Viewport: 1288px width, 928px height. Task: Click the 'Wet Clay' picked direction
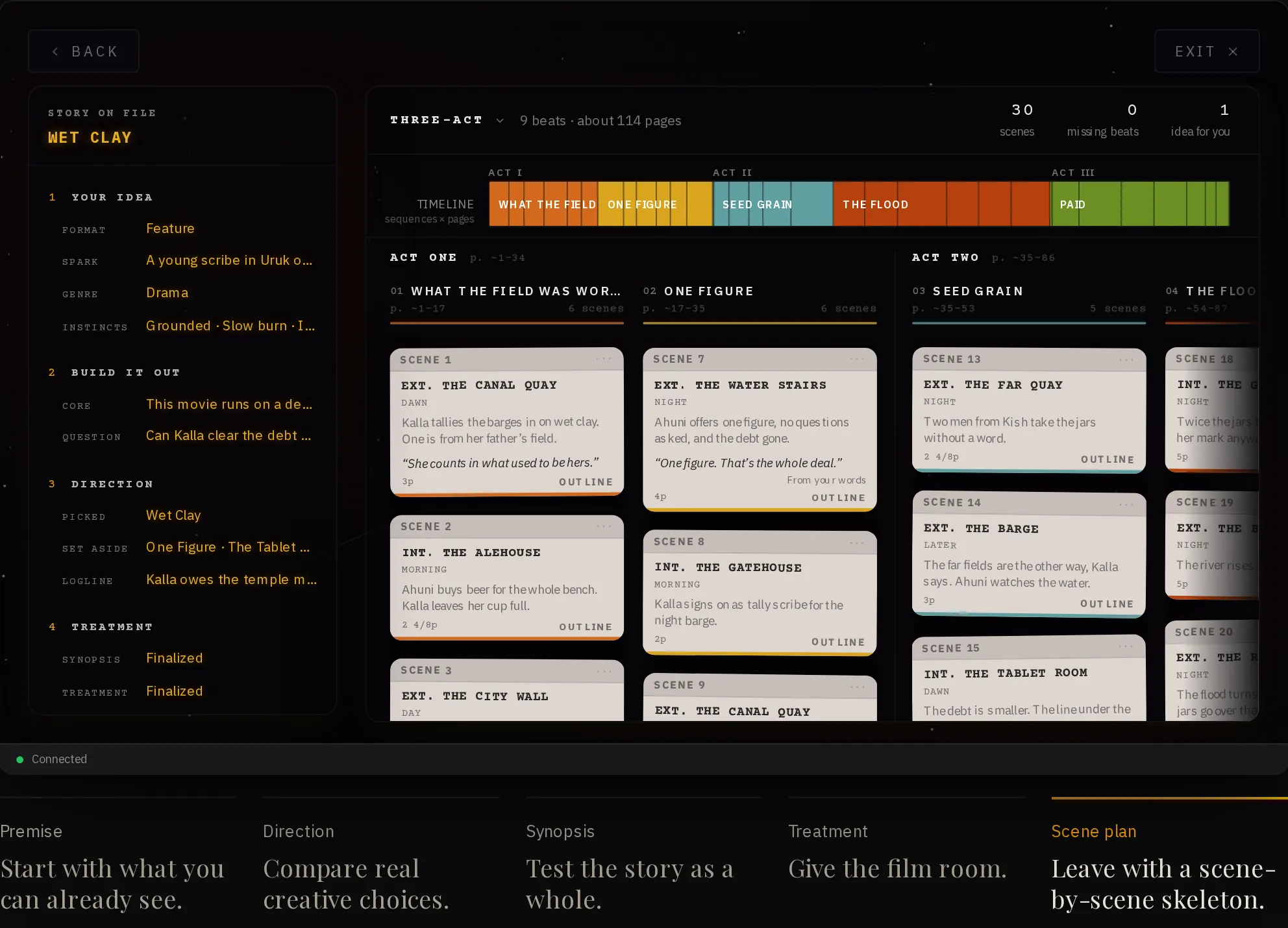173,515
